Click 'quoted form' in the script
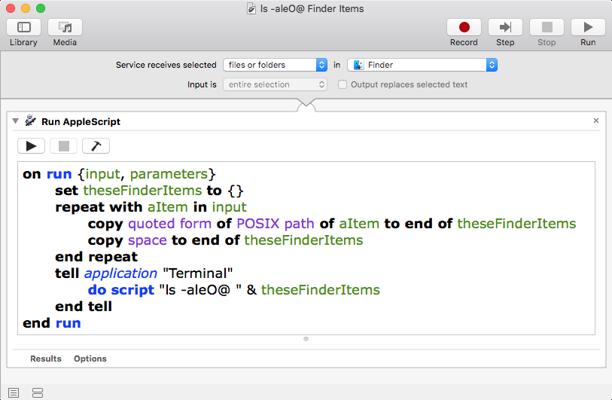Screen dimensions: 612x400 point(170,224)
